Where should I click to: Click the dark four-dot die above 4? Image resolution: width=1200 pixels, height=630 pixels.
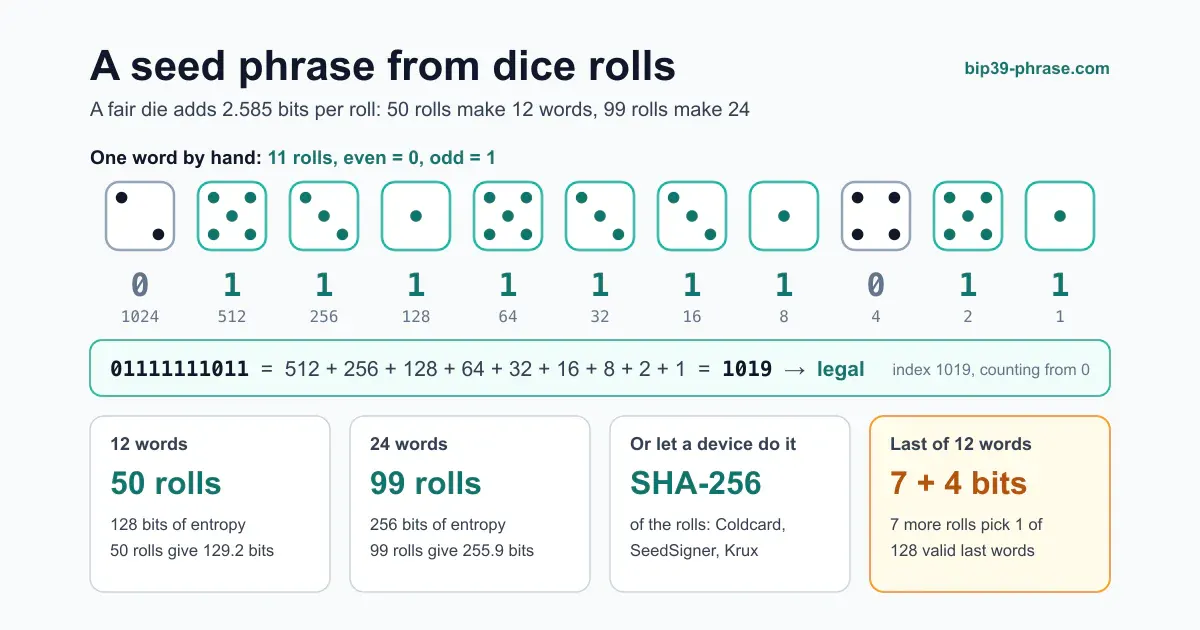[876, 216]
